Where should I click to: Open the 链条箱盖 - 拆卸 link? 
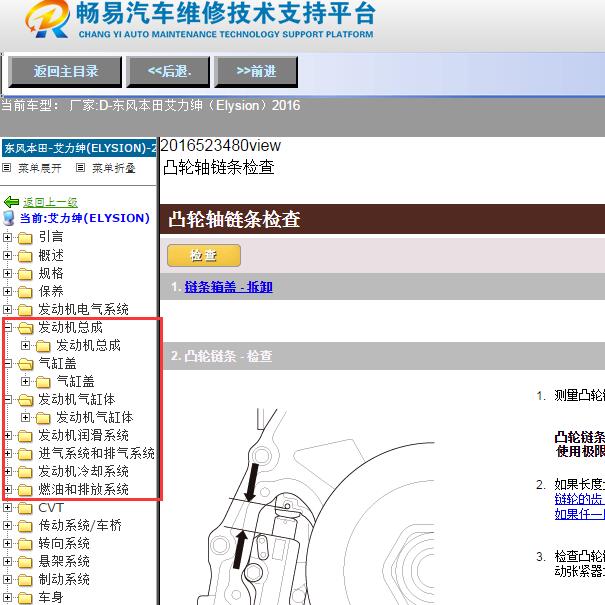[228, 287]
